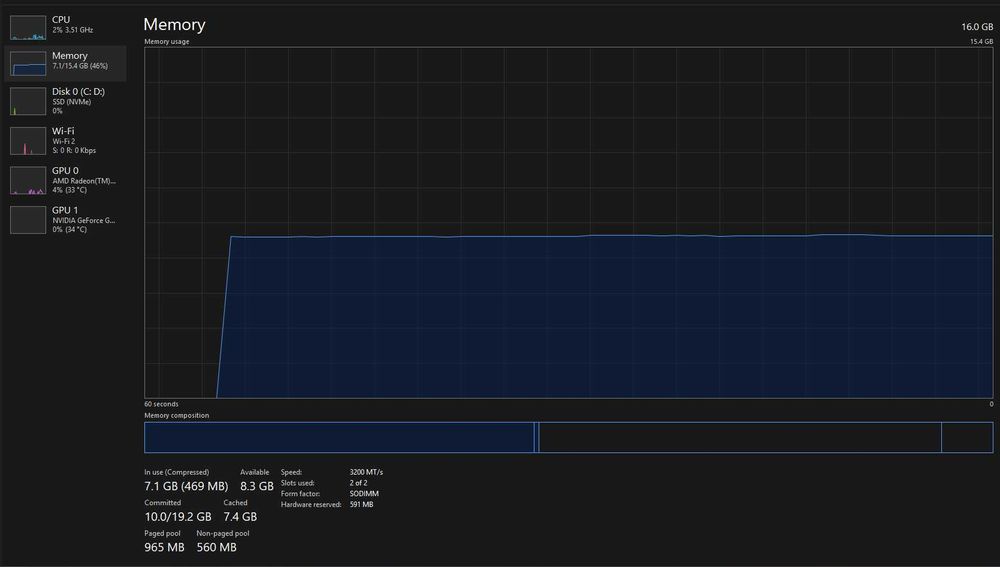The height and width of the screenshot is (567, 1000).
Task: Click the 2 of 2 slots used value
Action: point(358,483)
